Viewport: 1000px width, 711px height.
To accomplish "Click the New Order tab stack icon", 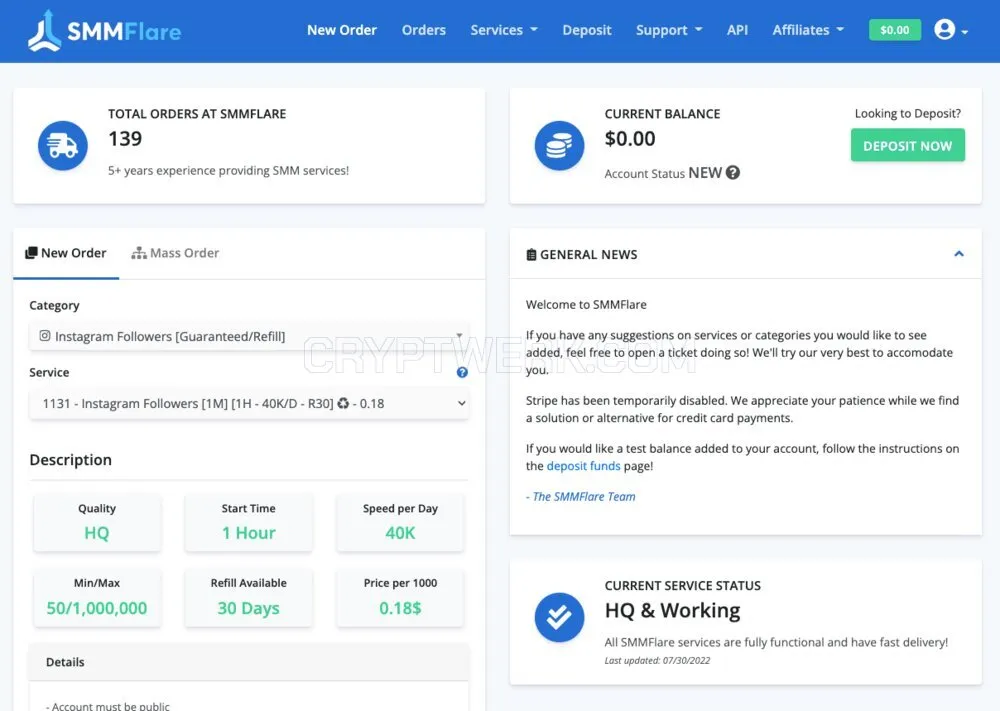I will pos(31,253).
